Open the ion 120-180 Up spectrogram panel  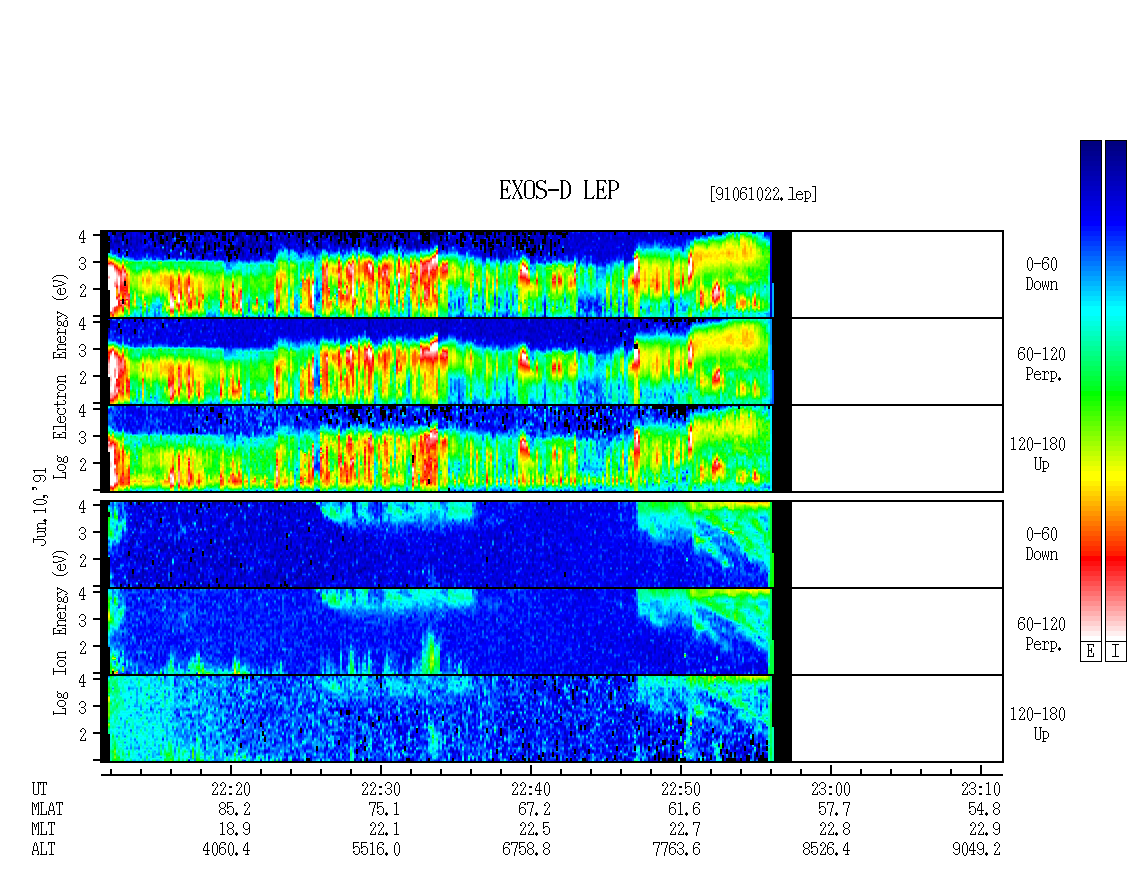552,719
